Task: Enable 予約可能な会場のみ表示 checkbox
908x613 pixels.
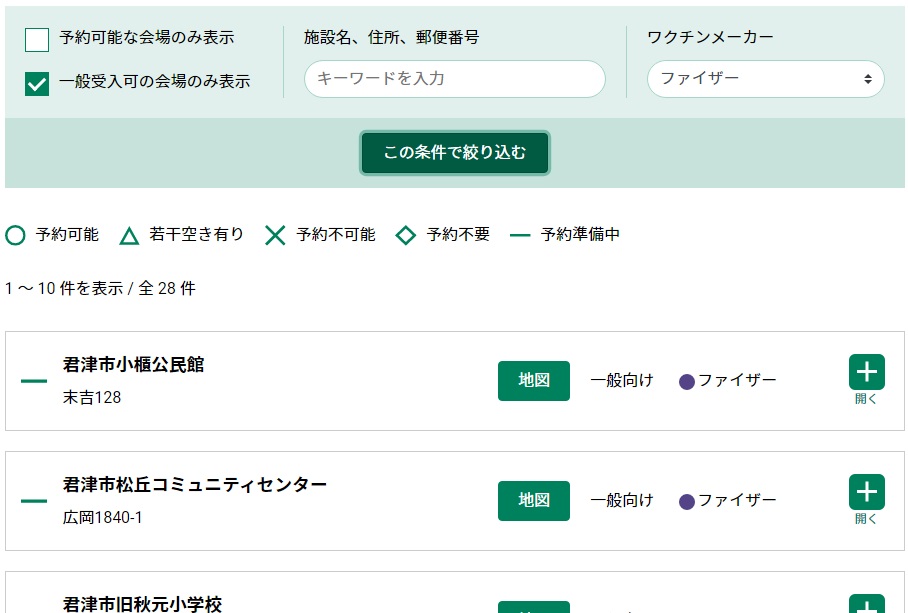Action: (37, 40)
